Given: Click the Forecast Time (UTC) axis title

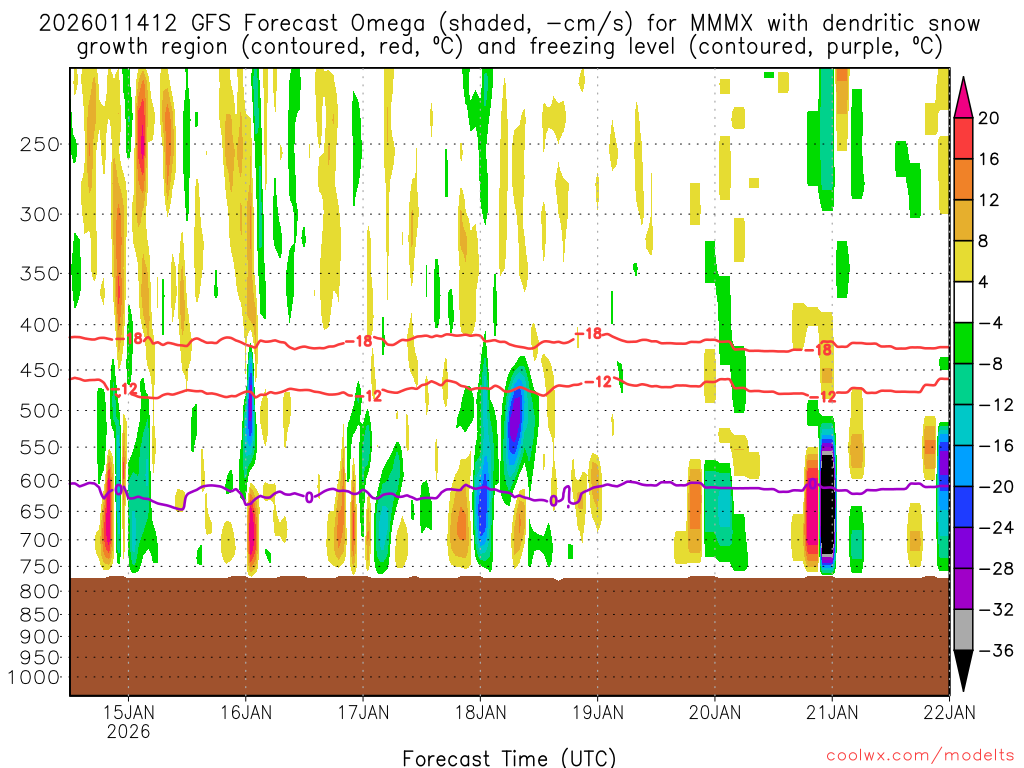Looking at the screenshot, I should pos(509,757).
